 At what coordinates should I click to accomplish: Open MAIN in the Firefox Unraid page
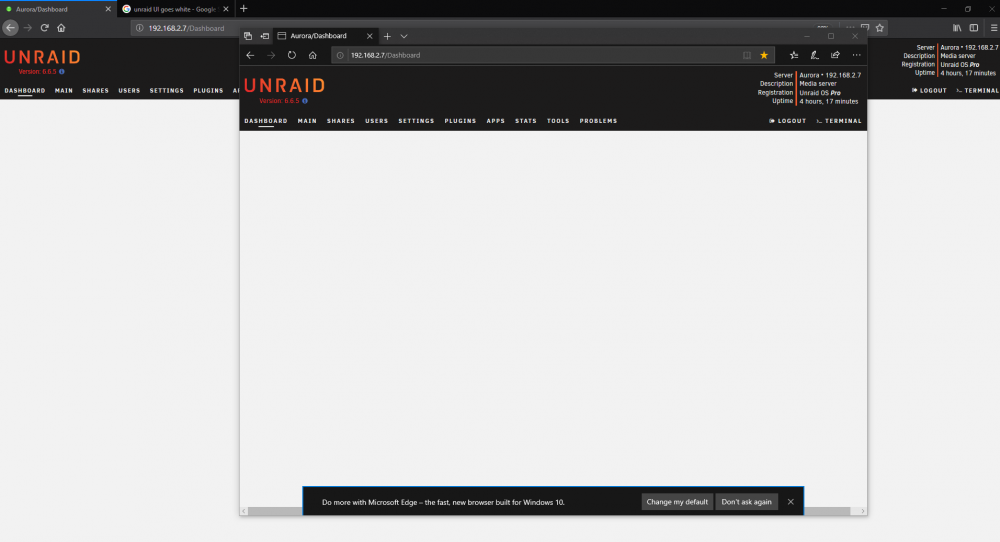coord(64,91)
